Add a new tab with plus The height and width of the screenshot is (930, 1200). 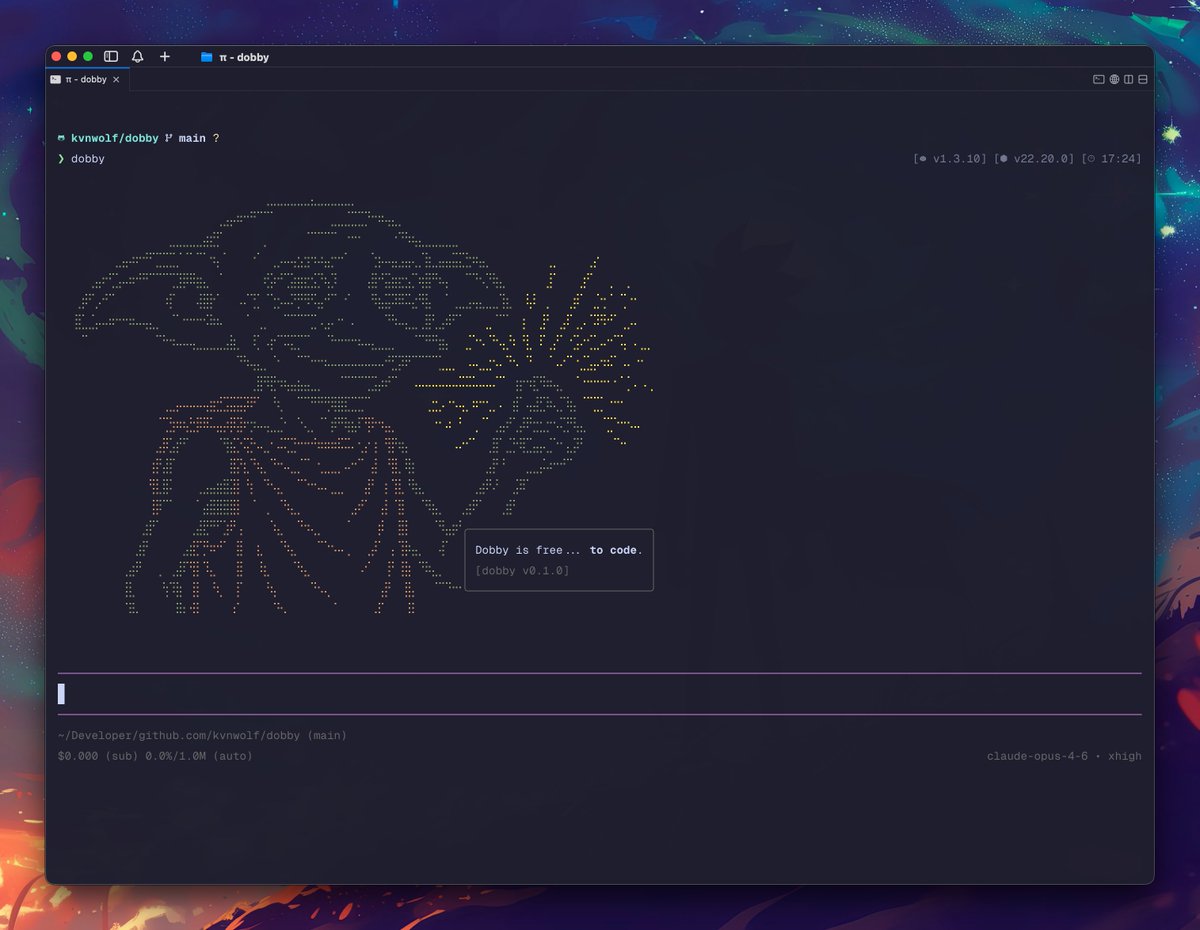tap(165, 57)
